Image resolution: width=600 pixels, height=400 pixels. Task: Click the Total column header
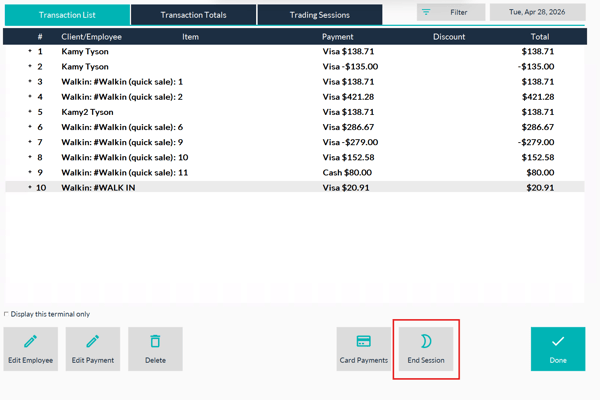click(x=540, y=37)
